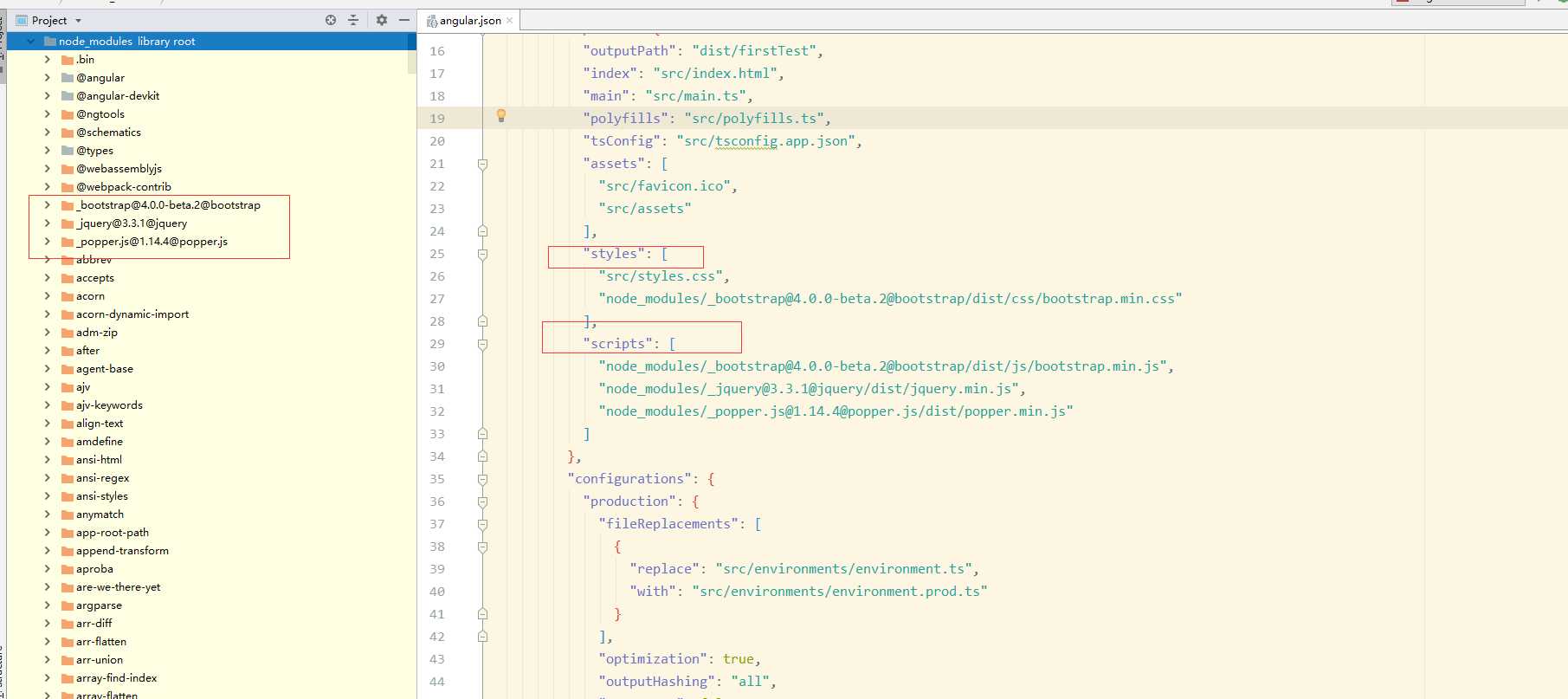Select the array-find-index folder name
The width and height of the screenshot is (1568, 699).
tap(116, 678)
